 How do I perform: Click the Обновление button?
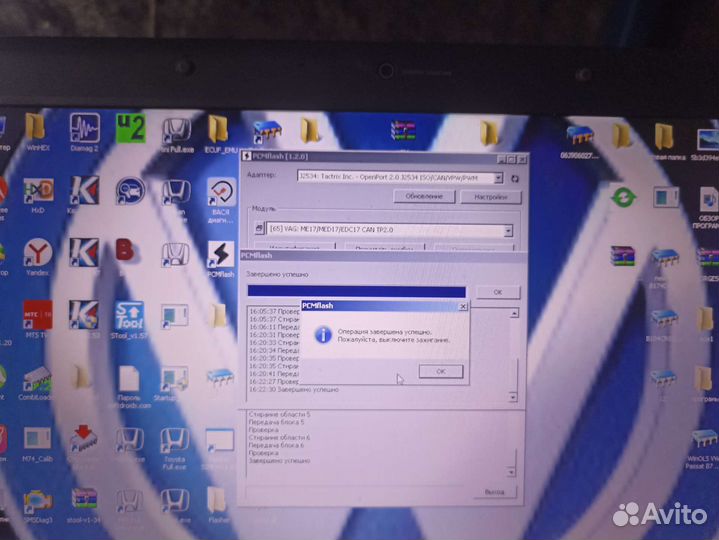424,196
